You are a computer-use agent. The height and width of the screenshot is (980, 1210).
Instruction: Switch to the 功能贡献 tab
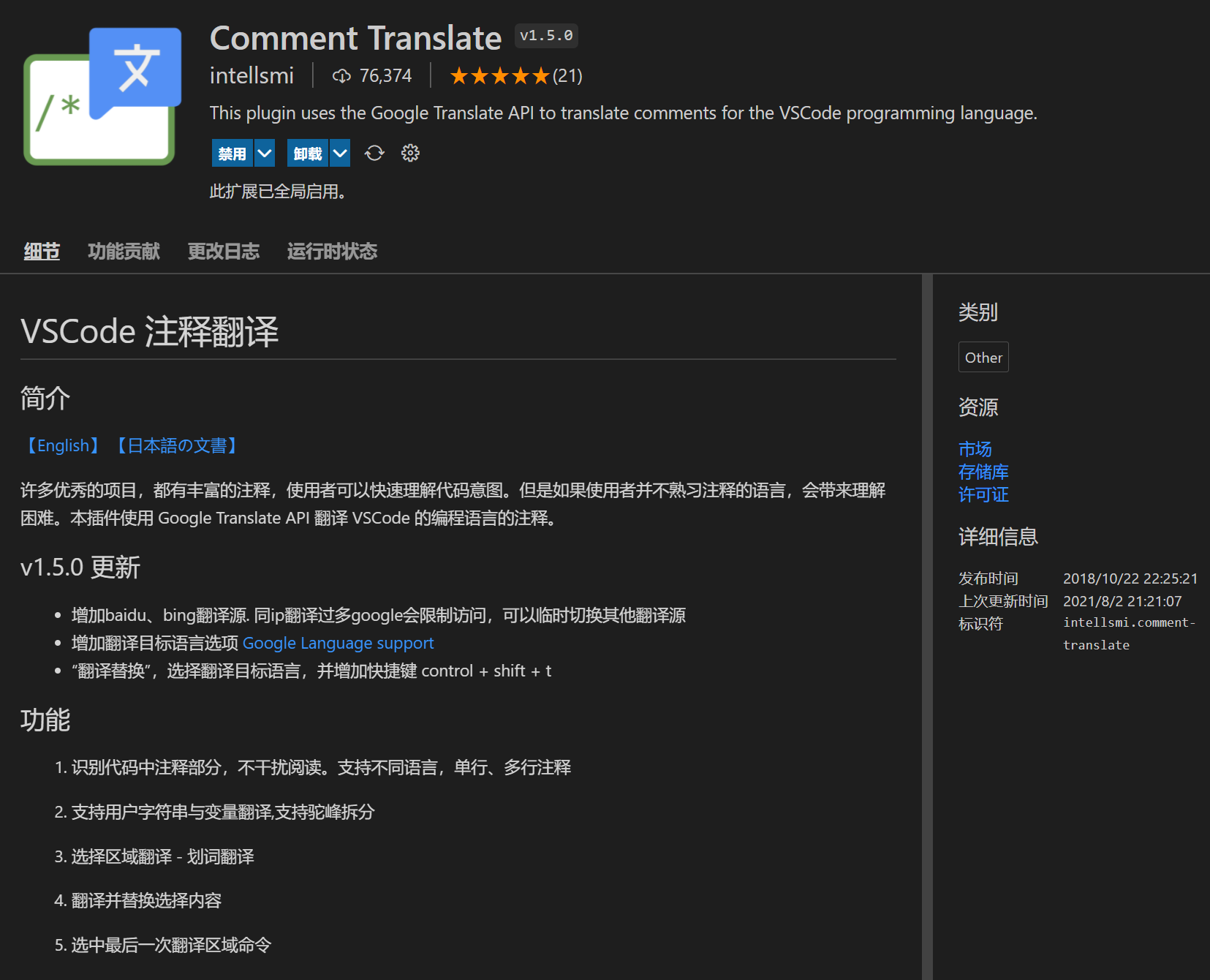123,251
